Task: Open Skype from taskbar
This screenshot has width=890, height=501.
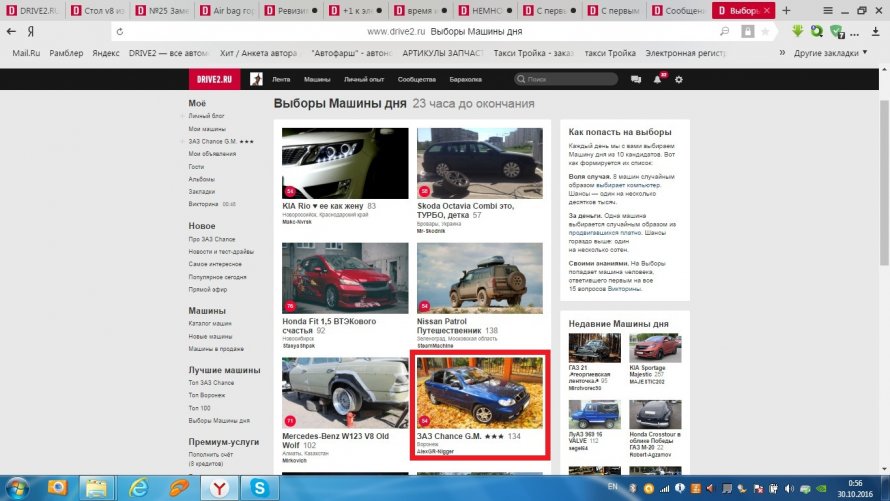Action: (x=259, y=488)
